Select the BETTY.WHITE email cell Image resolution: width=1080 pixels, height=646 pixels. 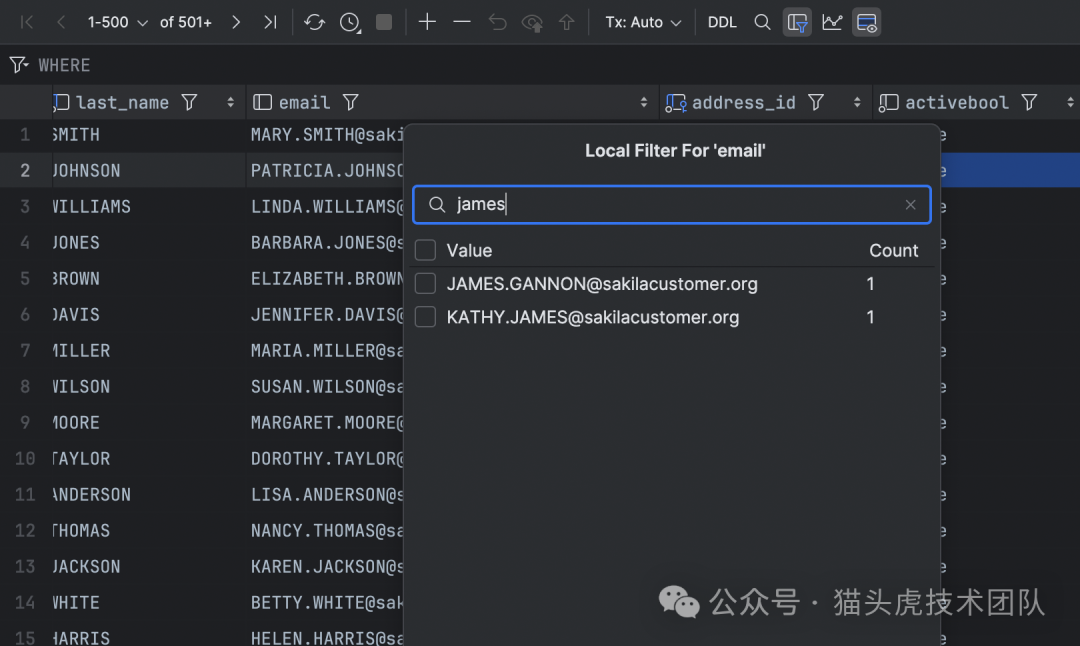click(x=326, y=603)
